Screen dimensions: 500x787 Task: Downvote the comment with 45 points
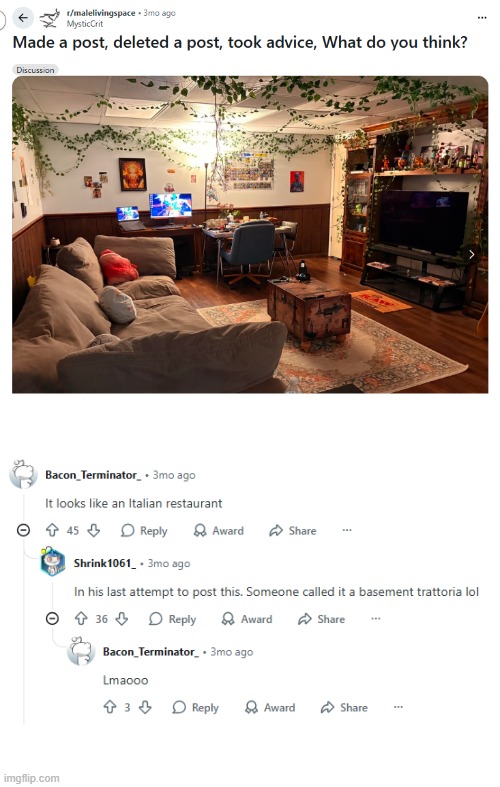click(94, 530)
